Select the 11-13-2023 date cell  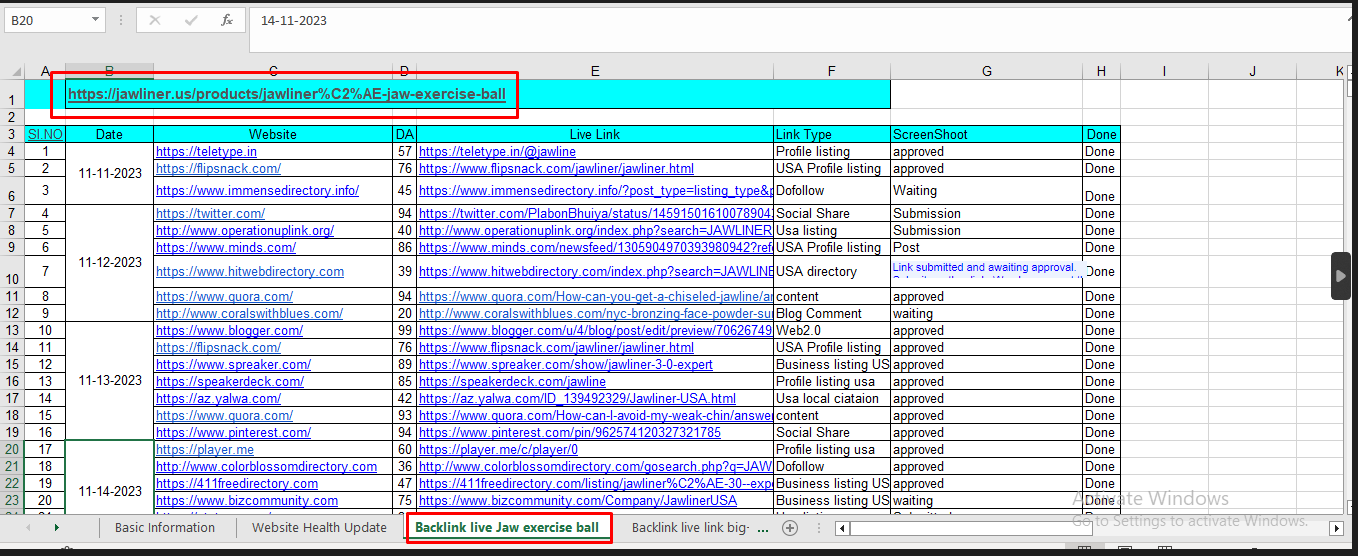(109, 381)
